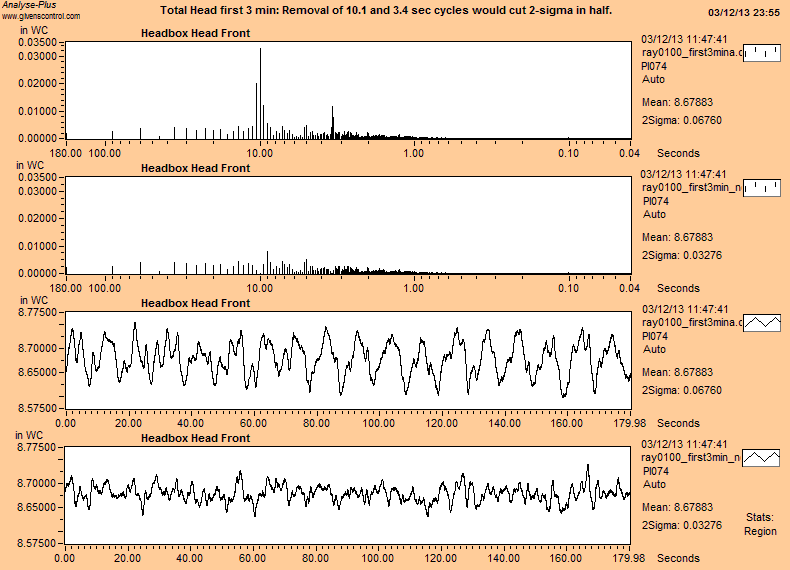Click the Headbox Head Front title of top plot
Image resolution: width=790 pixels, height=570 pixels.
195,33
